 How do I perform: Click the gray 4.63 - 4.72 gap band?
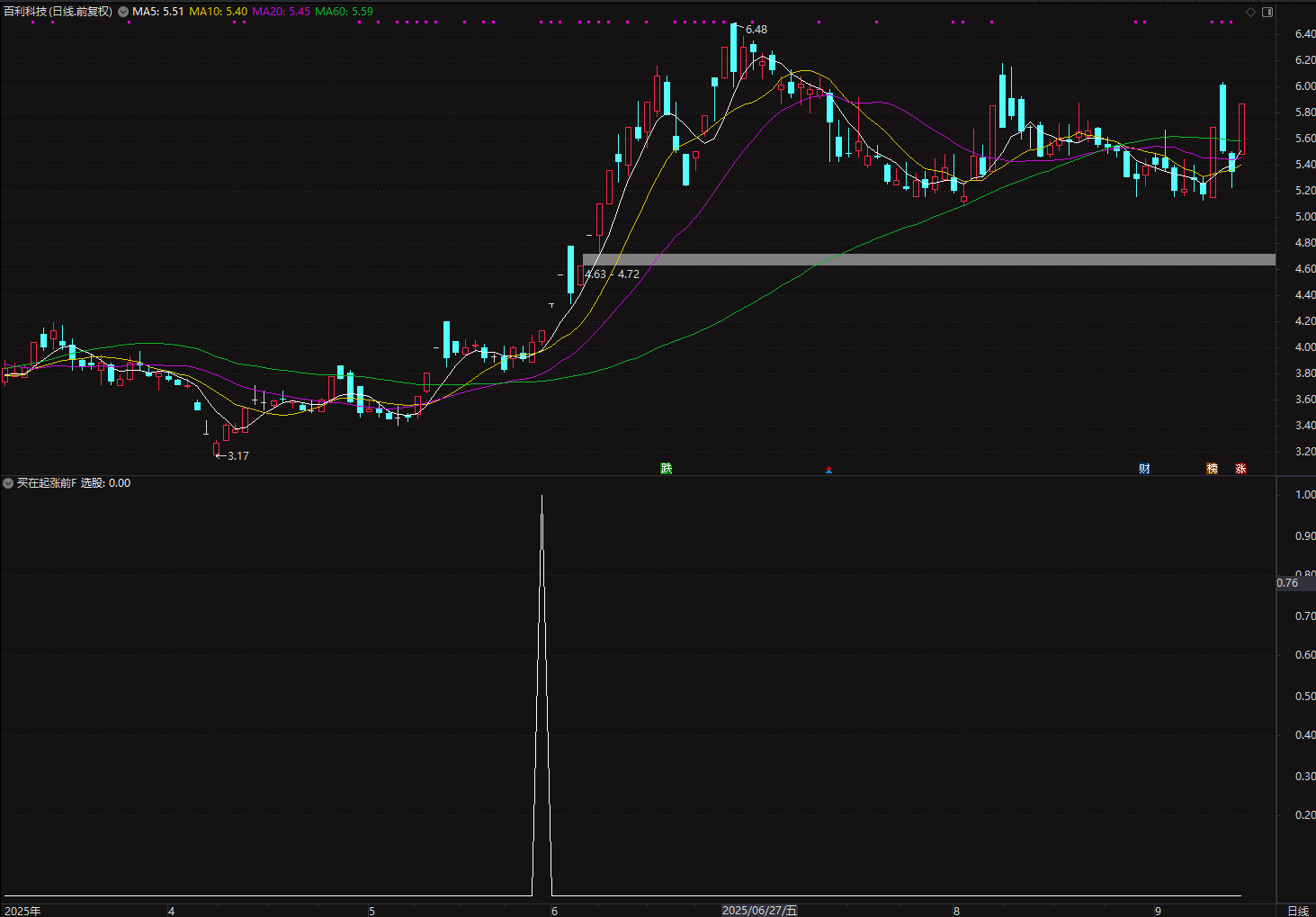pyautogui.click(x=929, y=259)
